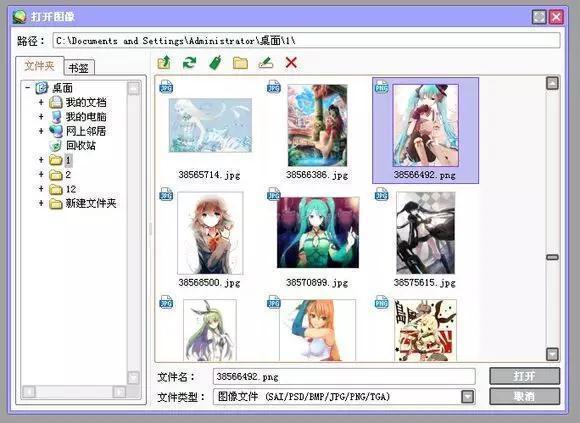Select thumbnail of 38566492.png
The image size is (580, 423).
[425, 125]
